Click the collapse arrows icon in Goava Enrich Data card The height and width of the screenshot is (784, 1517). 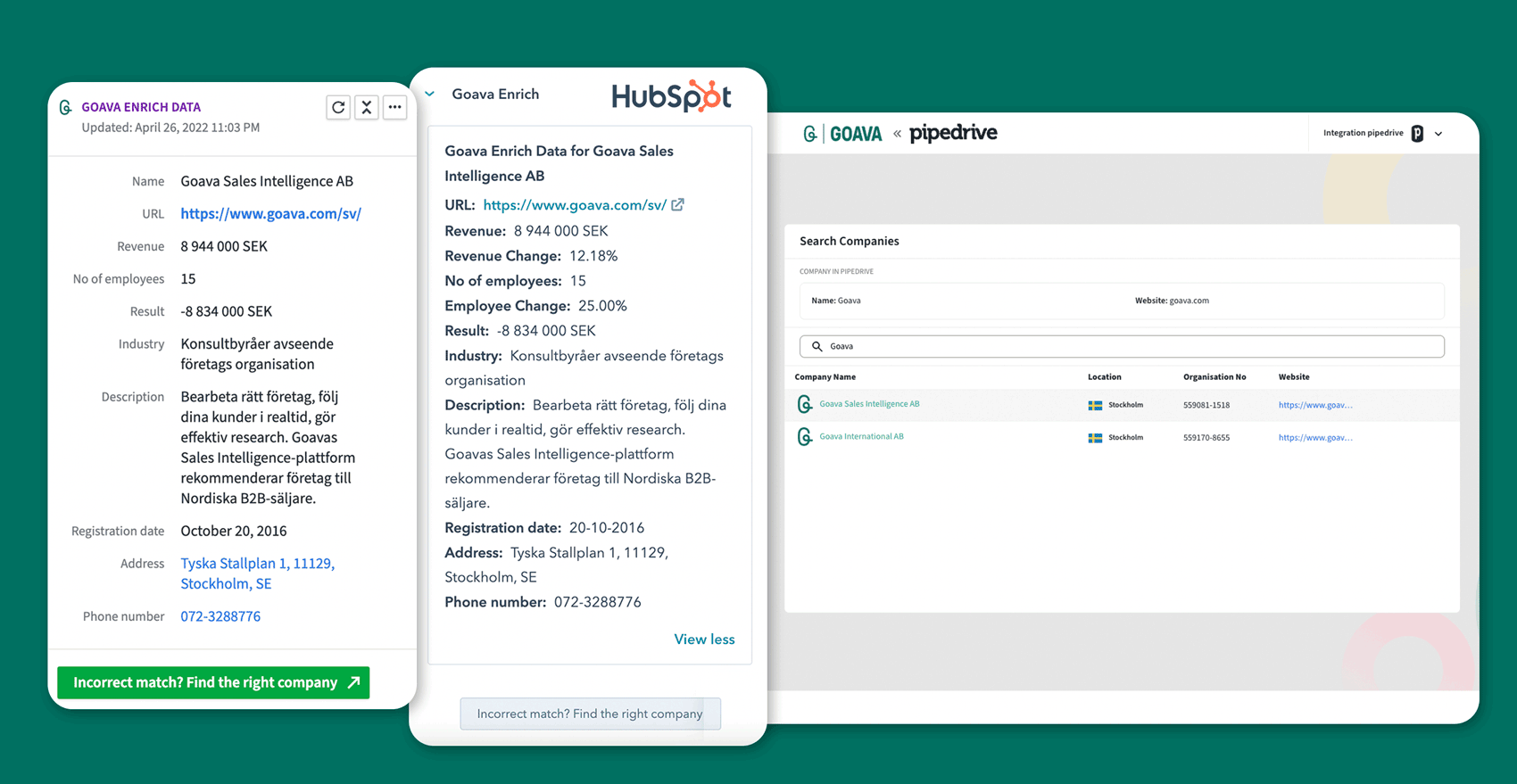coord(367,107)
